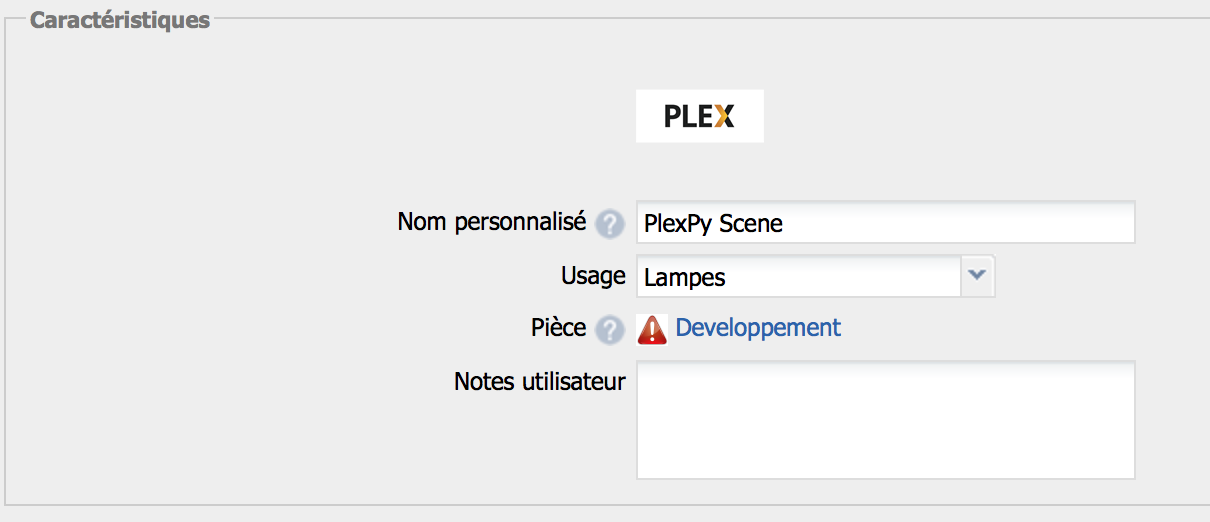Image resolution: width=1210 pixels, height=522 pixels.
Task: Open the Usage combo box showing Lampes
Action: pos(816,276)
